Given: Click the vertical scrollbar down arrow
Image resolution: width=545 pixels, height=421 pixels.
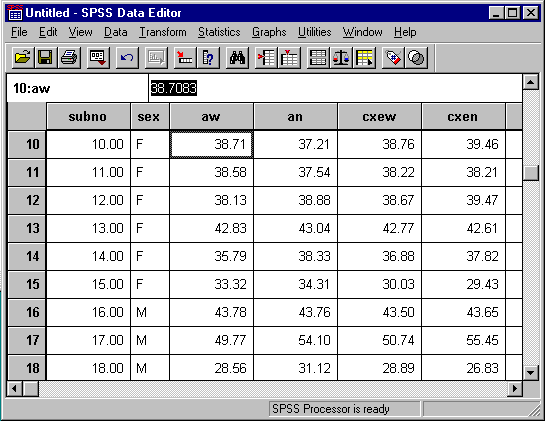Looking at the screenshot, I should [530, 373].
